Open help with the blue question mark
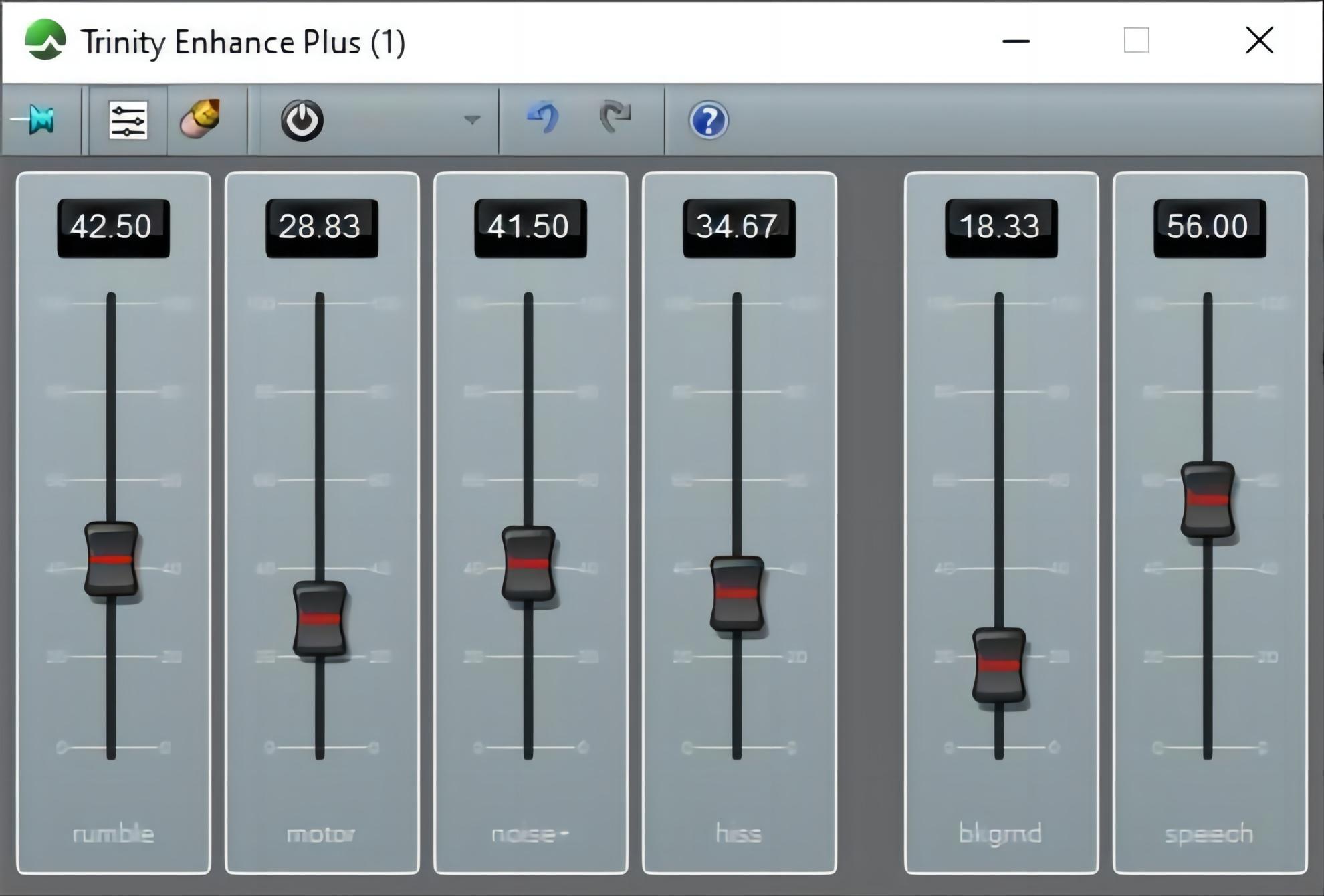This screenshot has height=896, width=1324. point(708,120)
